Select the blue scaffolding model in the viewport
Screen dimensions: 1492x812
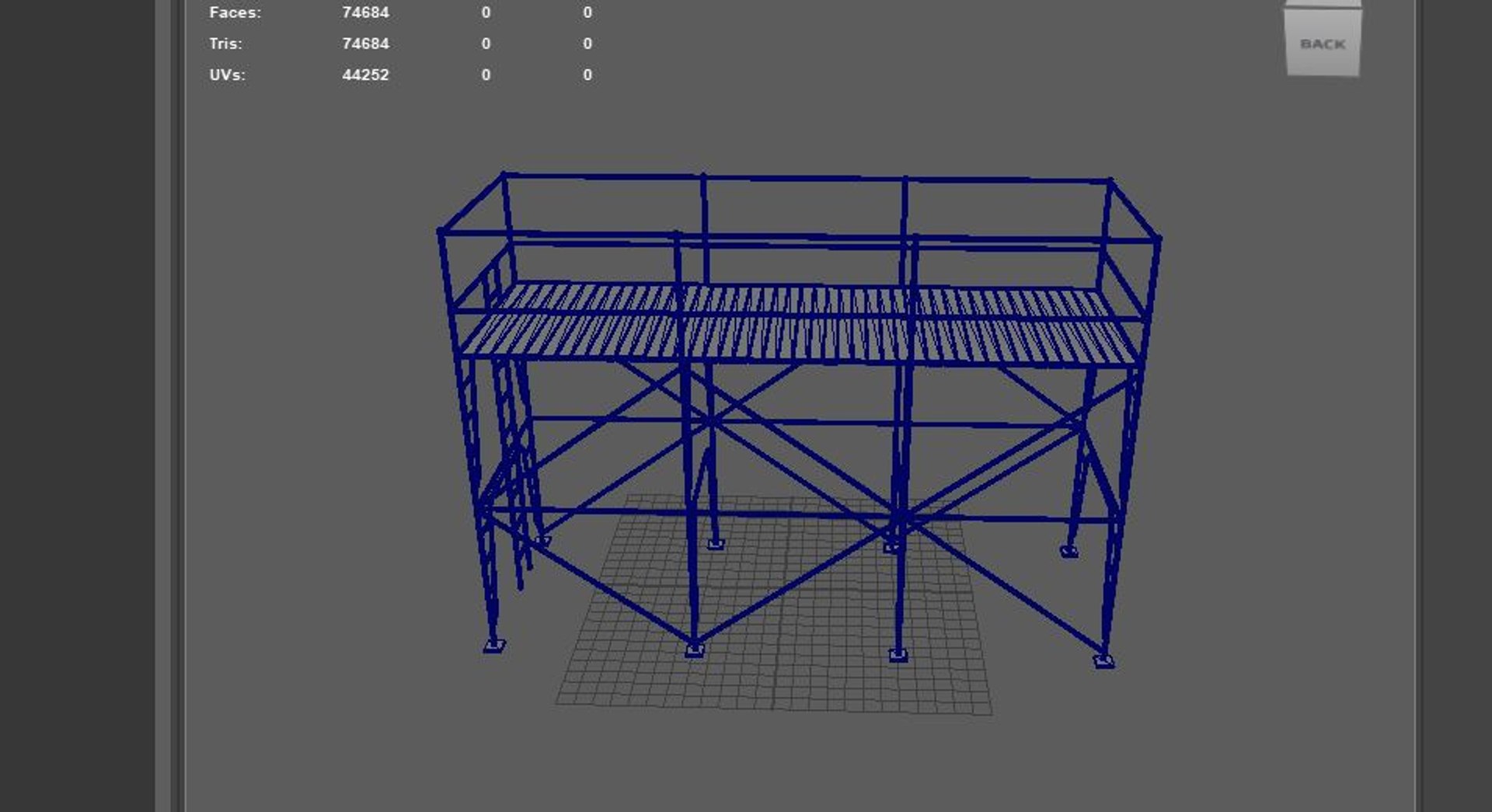pos(799,420)
